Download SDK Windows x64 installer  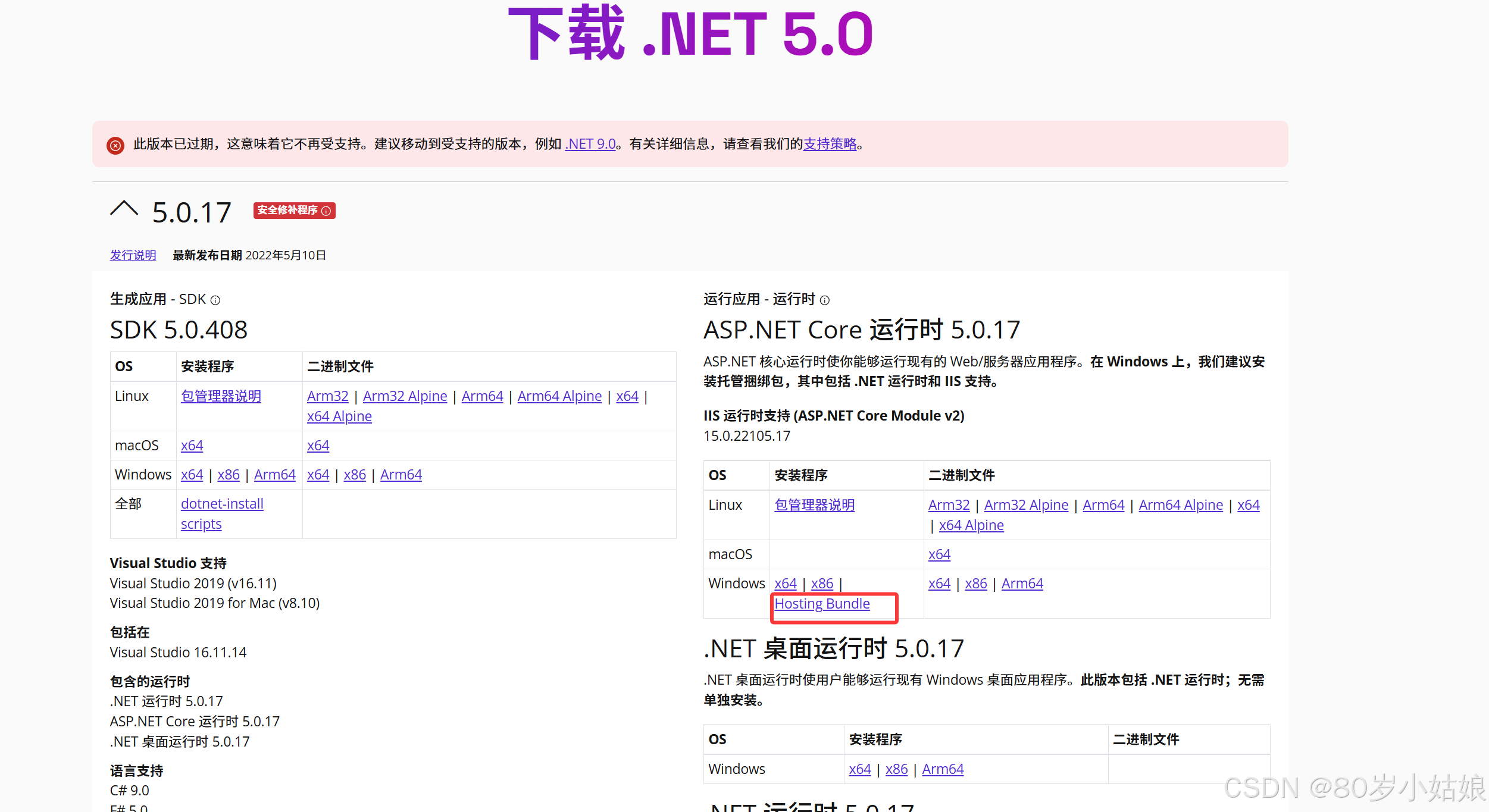[x=192, y=475]
